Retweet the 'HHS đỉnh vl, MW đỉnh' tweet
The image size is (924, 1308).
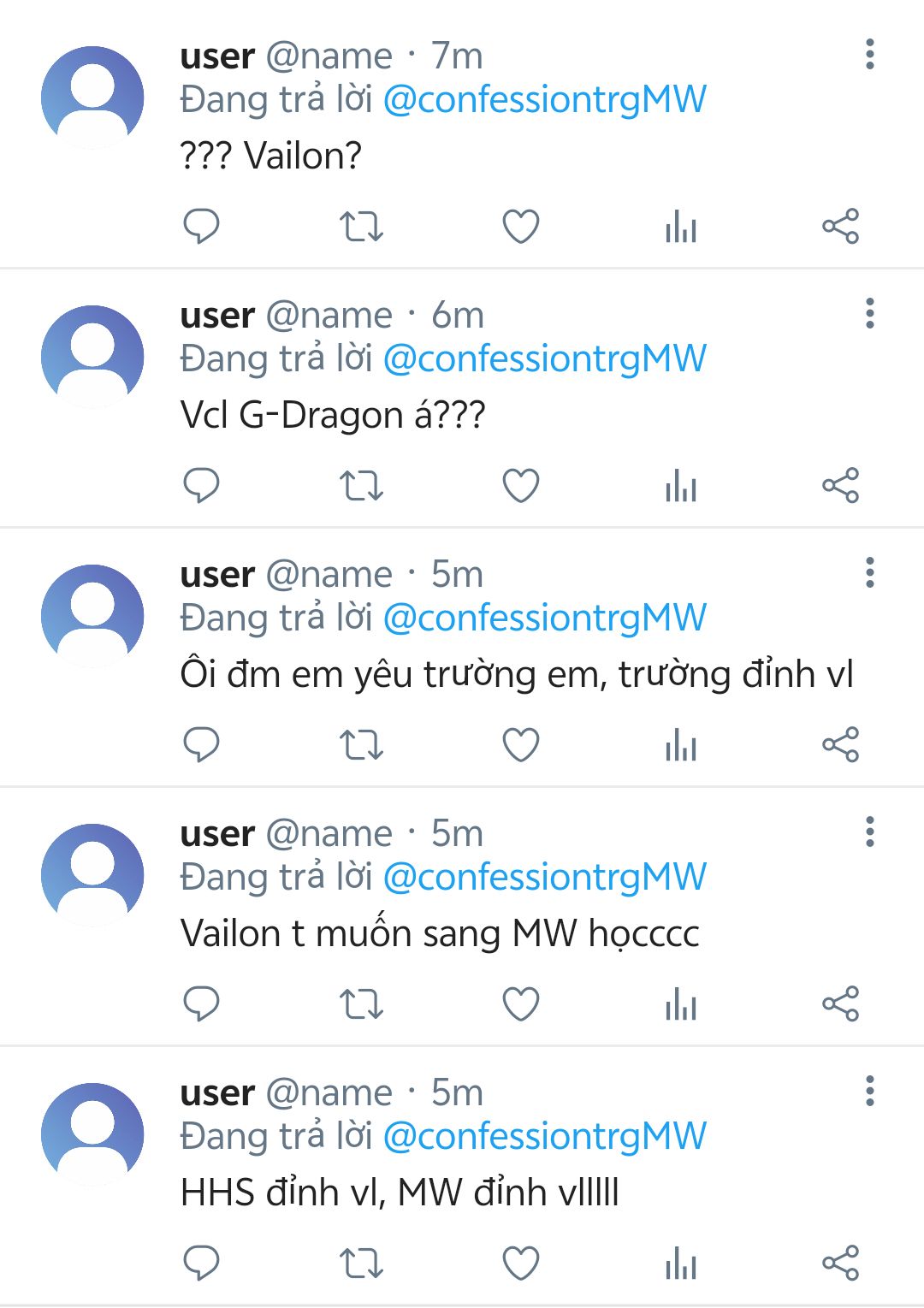click(x=361, y=1264)
